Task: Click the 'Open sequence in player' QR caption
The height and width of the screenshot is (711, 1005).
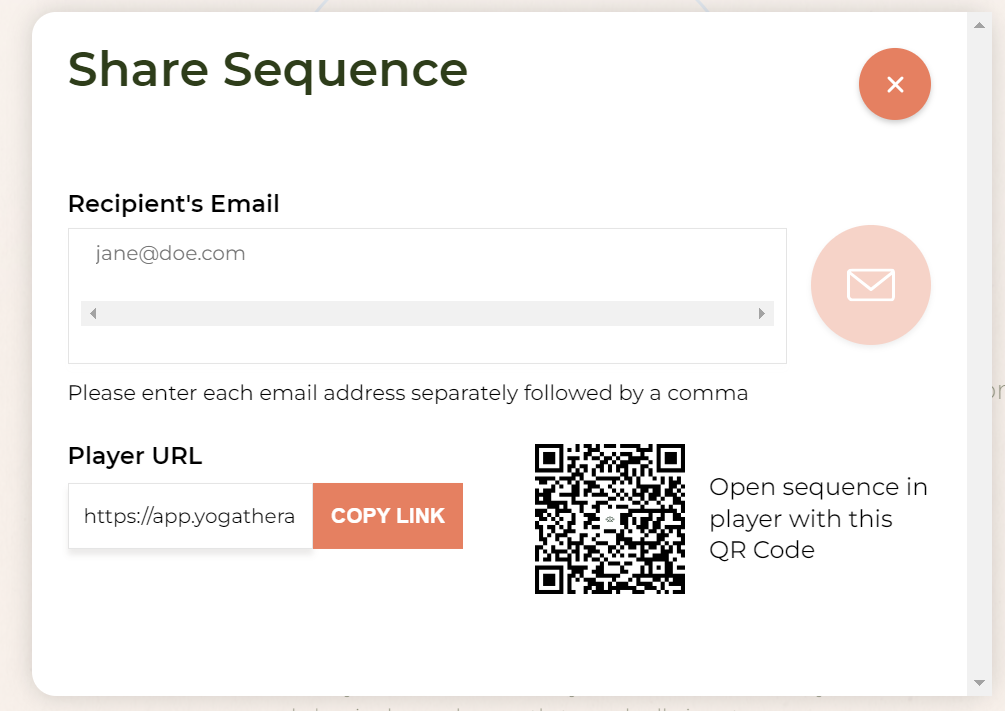Action: tap(818, 519)
